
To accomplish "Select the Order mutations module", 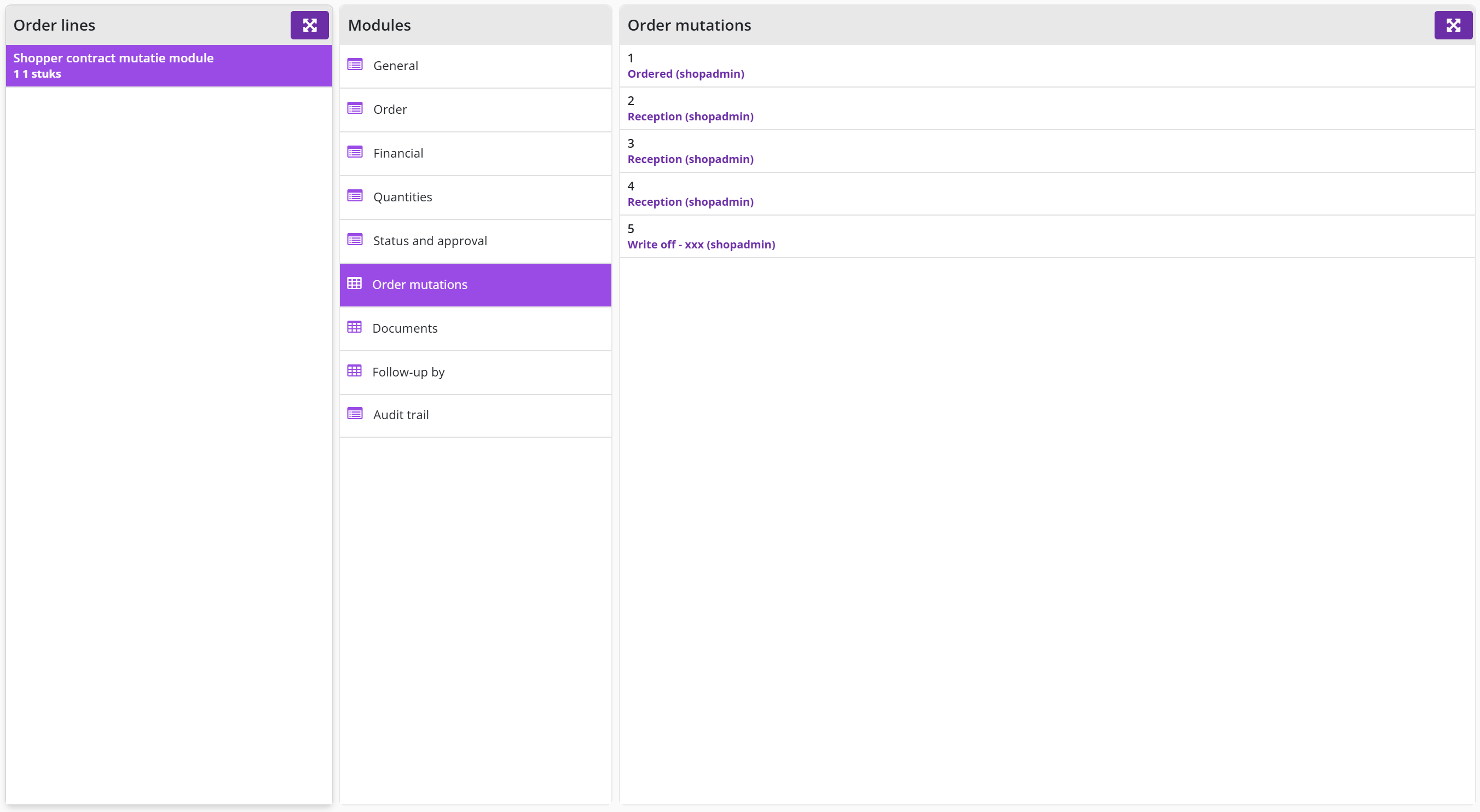I will pos(475,285).
